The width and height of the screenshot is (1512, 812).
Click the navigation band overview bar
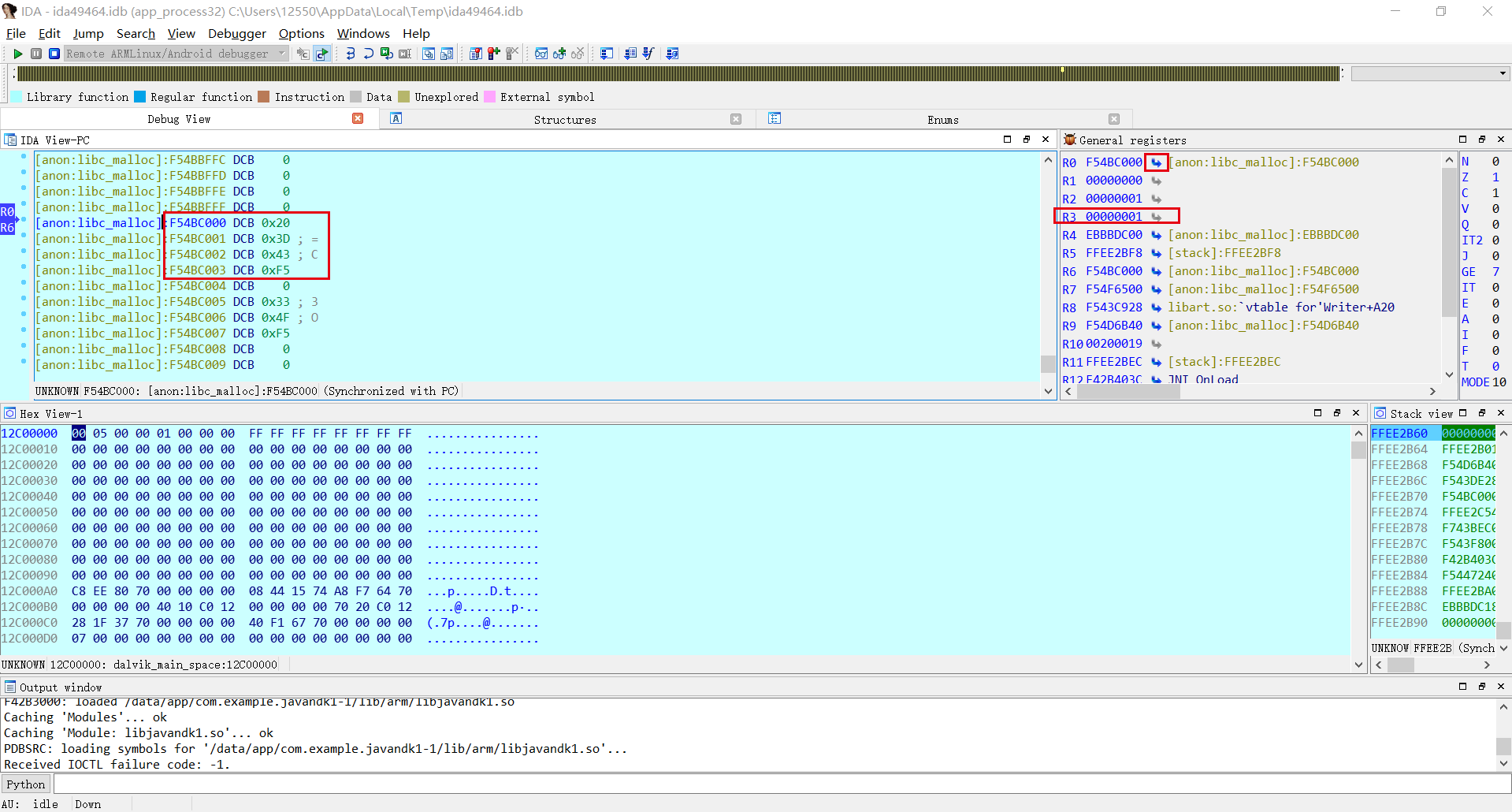(678, 73)
